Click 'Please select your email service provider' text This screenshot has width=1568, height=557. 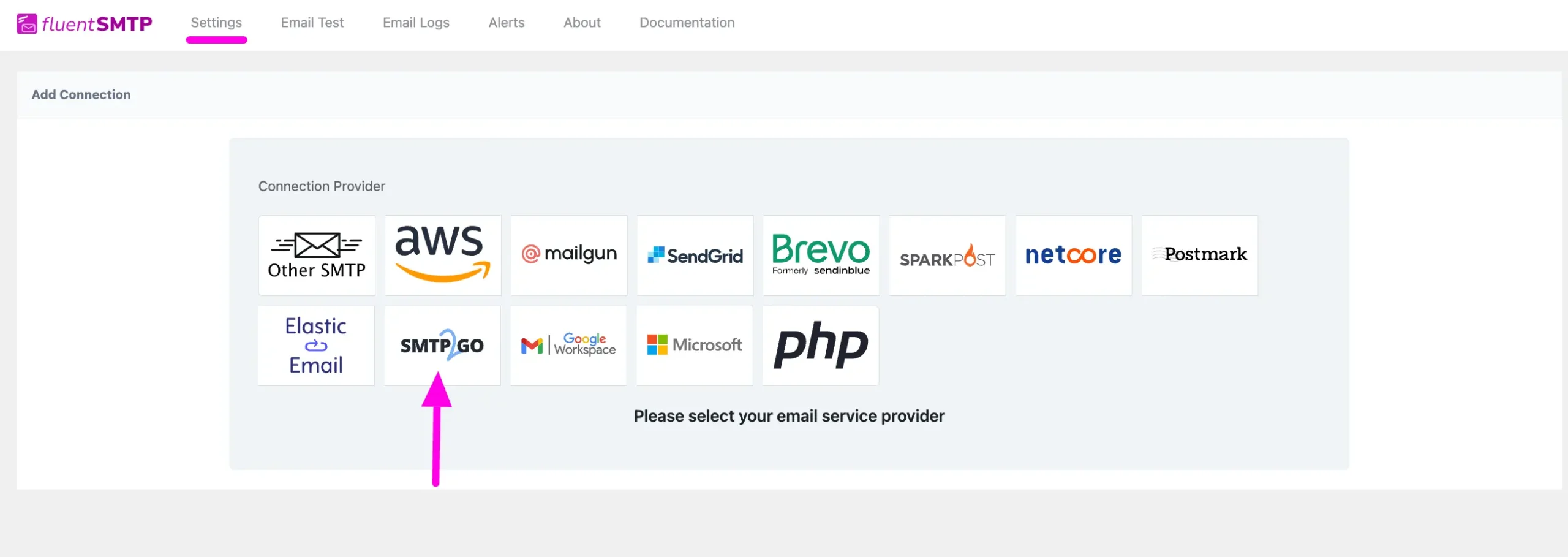point(789,416)
